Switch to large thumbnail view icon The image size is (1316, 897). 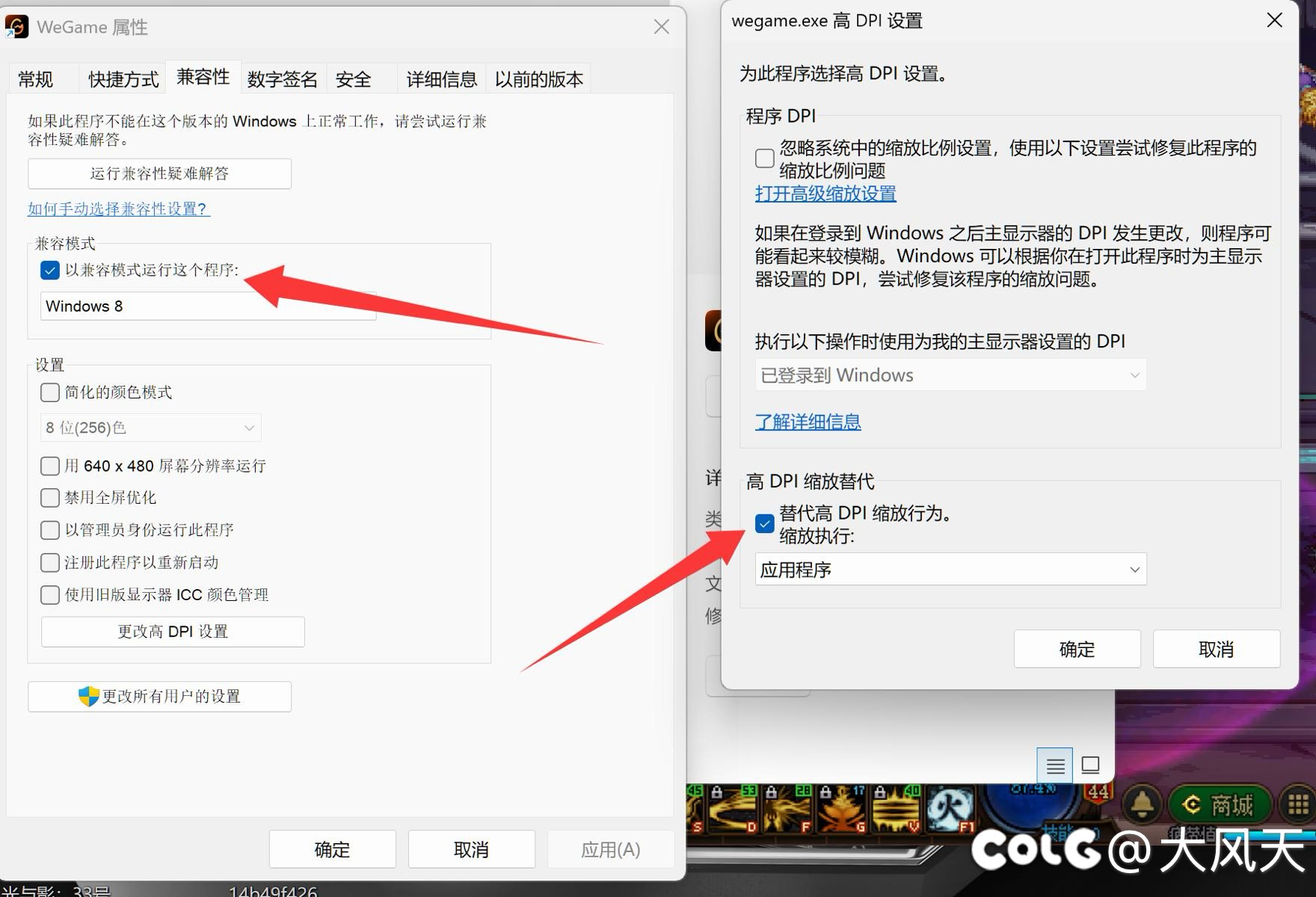[1091, 765]
